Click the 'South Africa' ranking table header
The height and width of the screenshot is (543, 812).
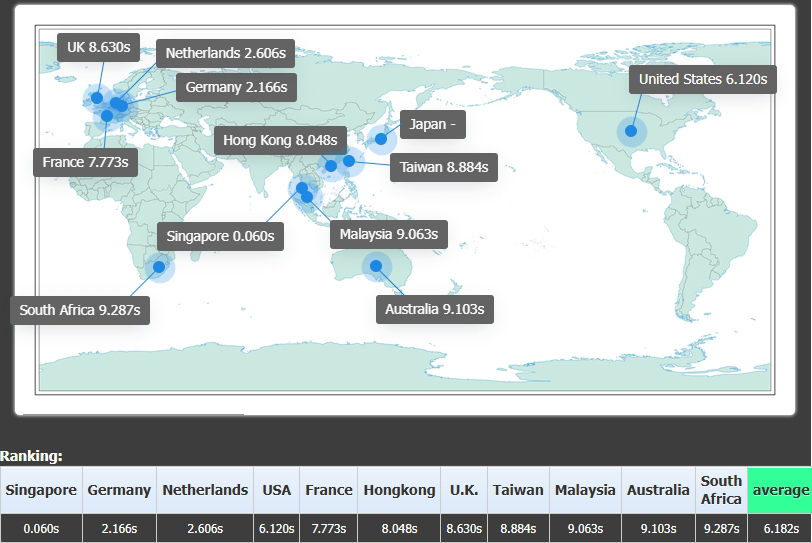721,490
